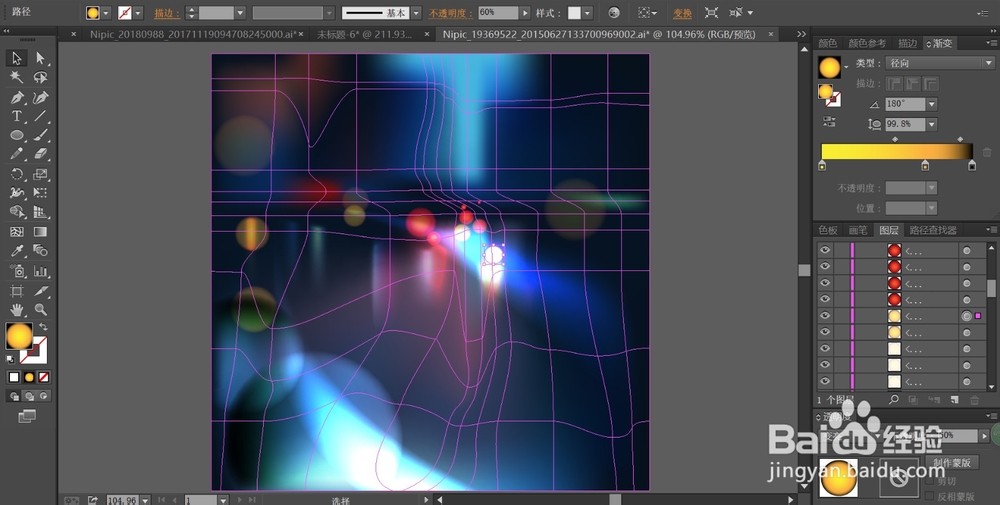Image resolution: width=1000 pixels, height=505 pixels.
Task: Select the Direct Selection tool
Action: click(40, 58)
